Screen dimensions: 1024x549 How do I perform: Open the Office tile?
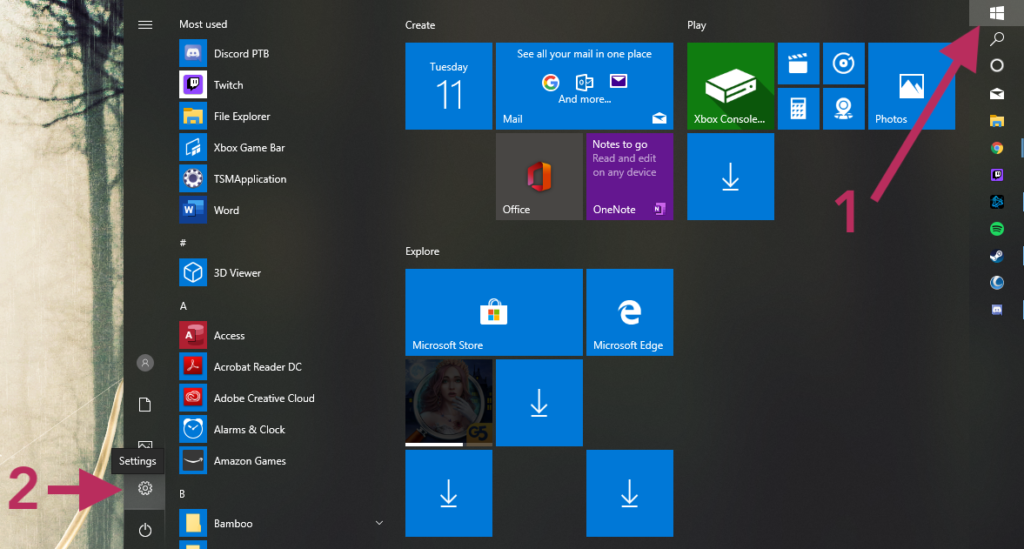click(x=539, y=177)
